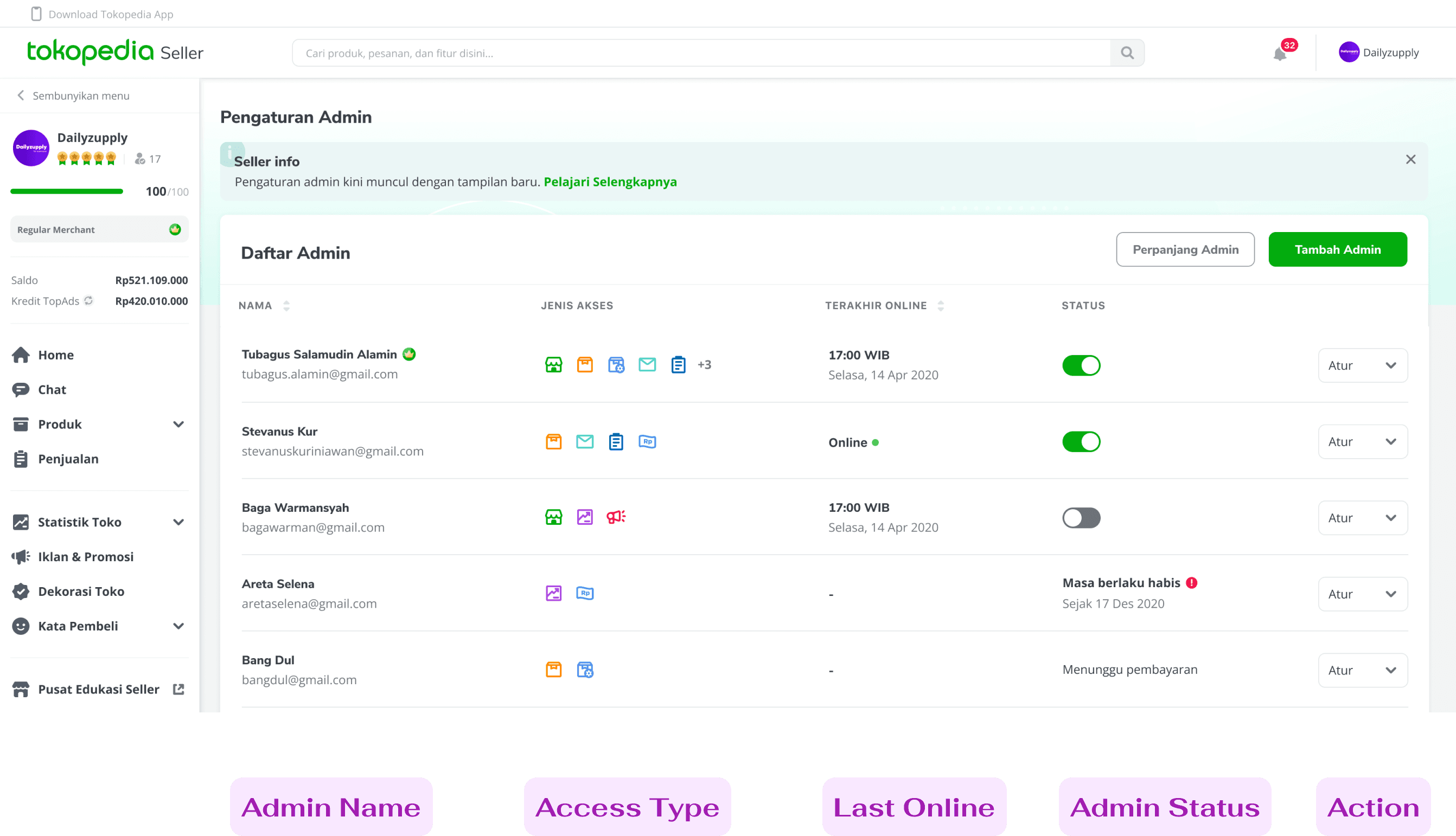Viewport: 1456px width, 836px height.
Task: Open the Pelajari Selengkapnya link
Action: coord(610,182)
